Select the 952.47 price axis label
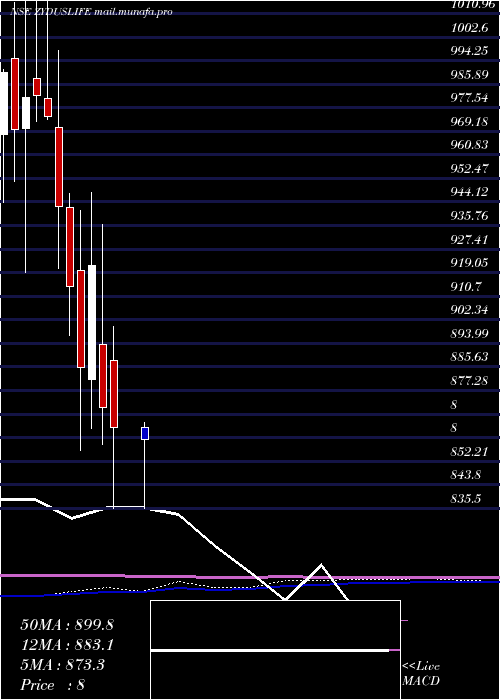Image resolution: width=500 pixels, height=700 pixels. [x=469, y=168]
